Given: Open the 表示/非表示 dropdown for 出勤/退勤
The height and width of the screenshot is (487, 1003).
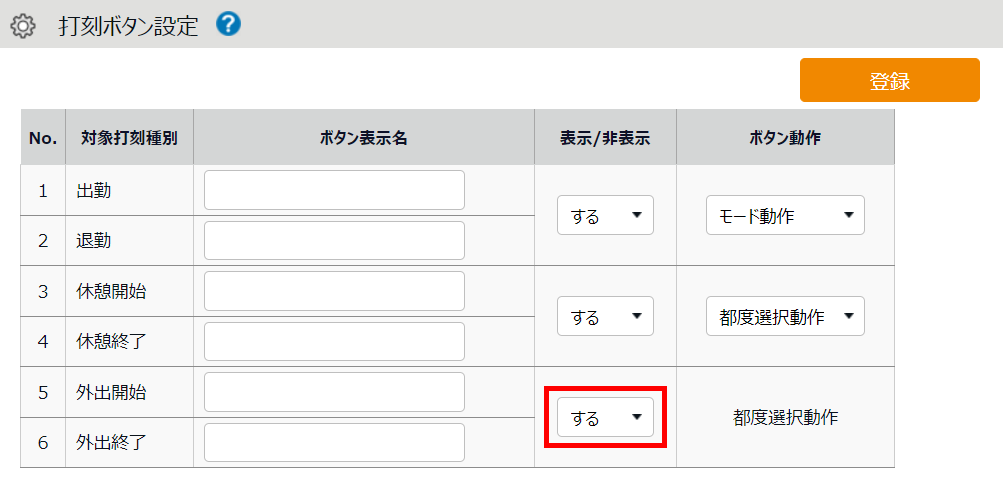Looking at the screenshot, I should [x=605, y=215].
